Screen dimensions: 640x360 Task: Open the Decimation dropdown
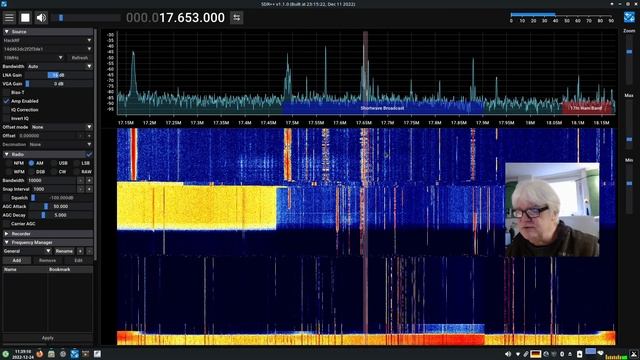[x=61, y=144]
